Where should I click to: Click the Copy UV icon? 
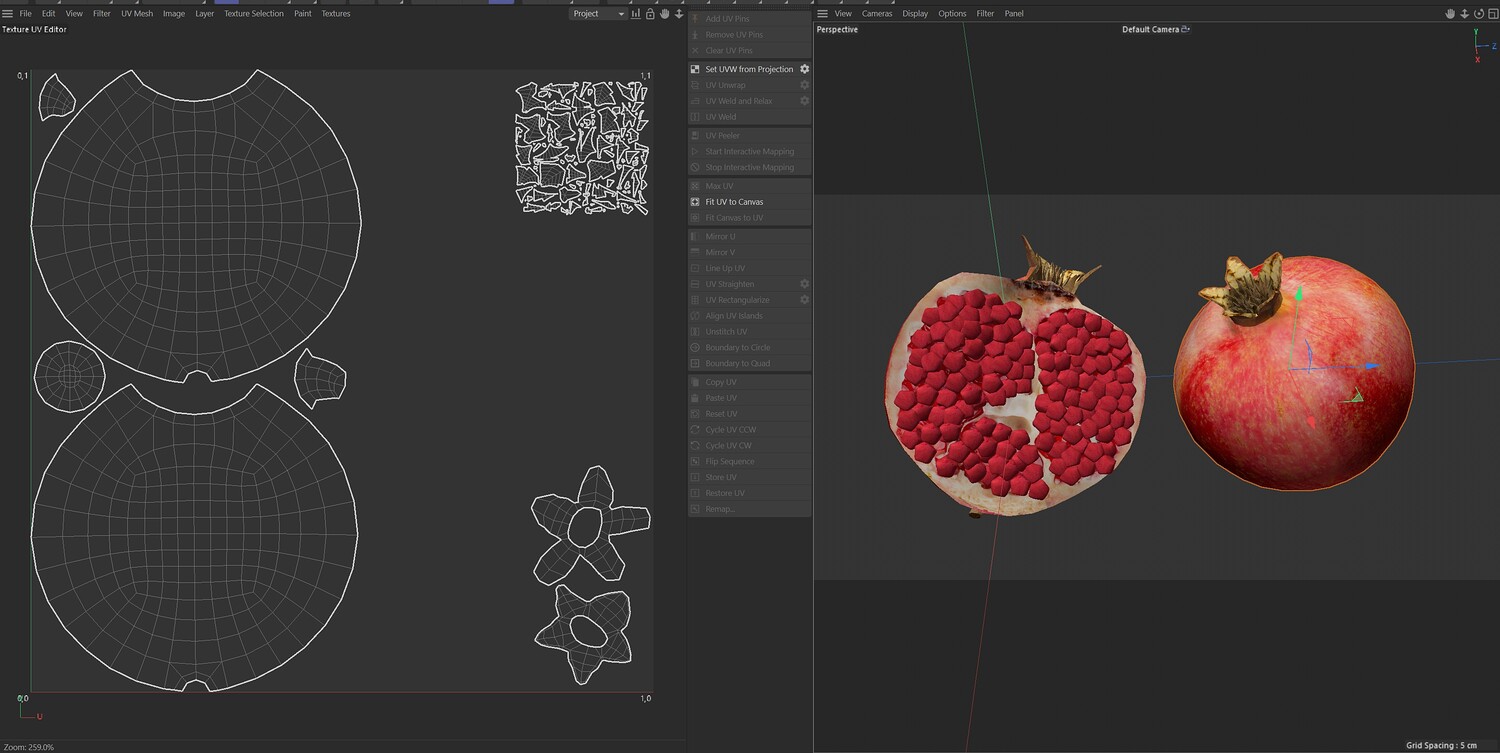pyautogui.click(x=696, y=383)
